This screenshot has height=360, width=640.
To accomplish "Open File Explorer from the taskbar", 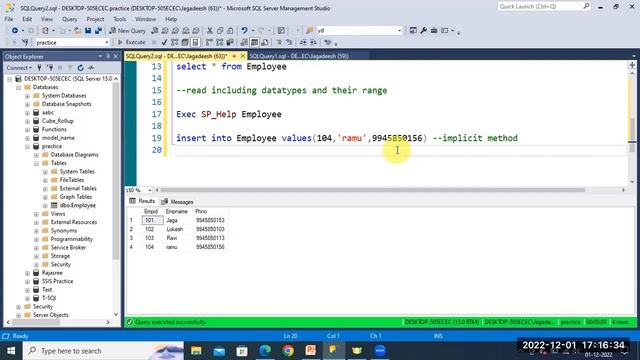I will point(196,351).
